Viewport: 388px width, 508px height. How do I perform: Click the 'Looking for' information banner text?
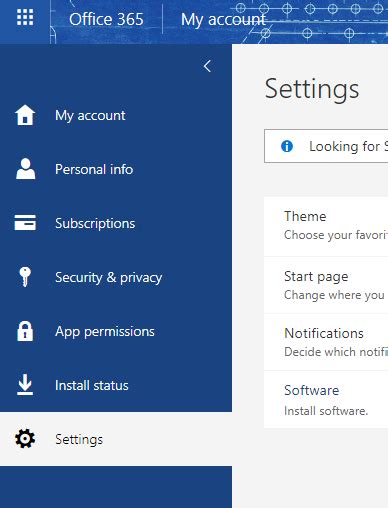pyautogui.click(x=348, y=146)
